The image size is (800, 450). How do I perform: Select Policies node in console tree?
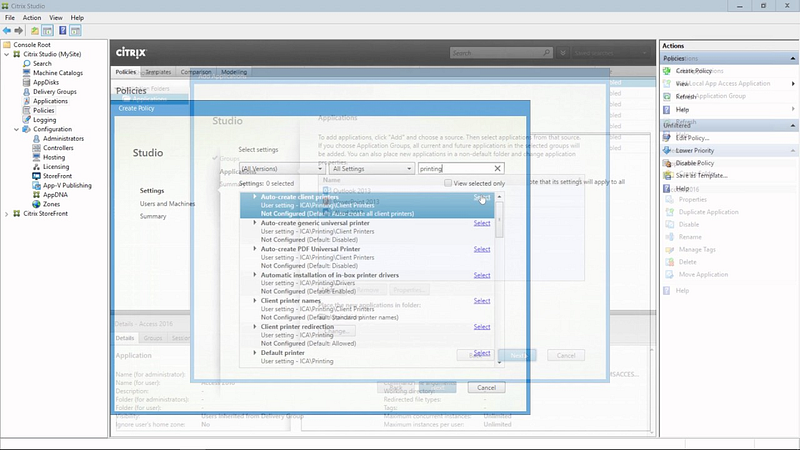click(43, 110)
